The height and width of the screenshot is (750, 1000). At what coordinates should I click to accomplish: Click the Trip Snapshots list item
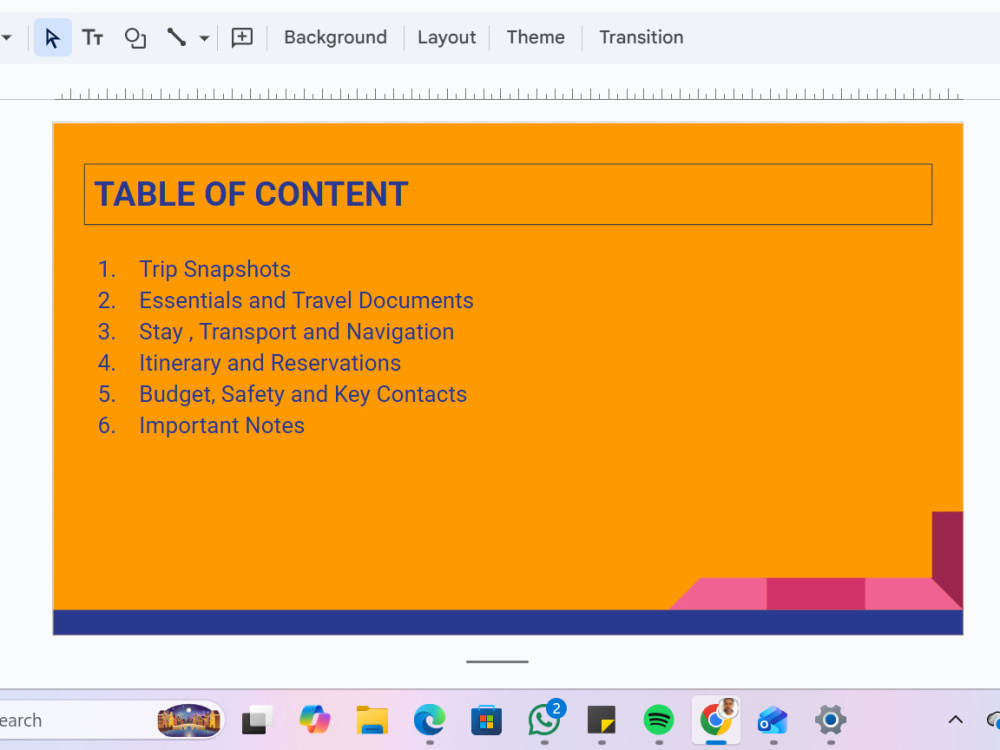[215, 269]
